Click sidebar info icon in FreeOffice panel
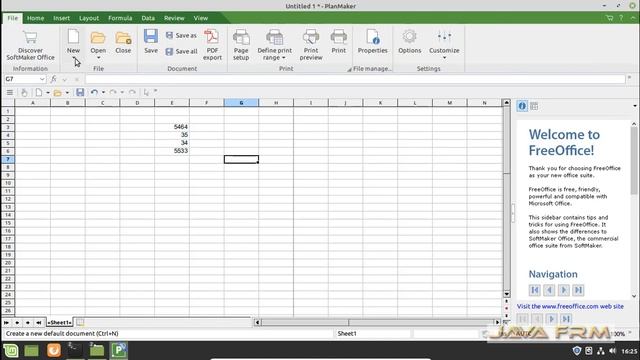This screenshot has width=640, height=360. point(522,106)
